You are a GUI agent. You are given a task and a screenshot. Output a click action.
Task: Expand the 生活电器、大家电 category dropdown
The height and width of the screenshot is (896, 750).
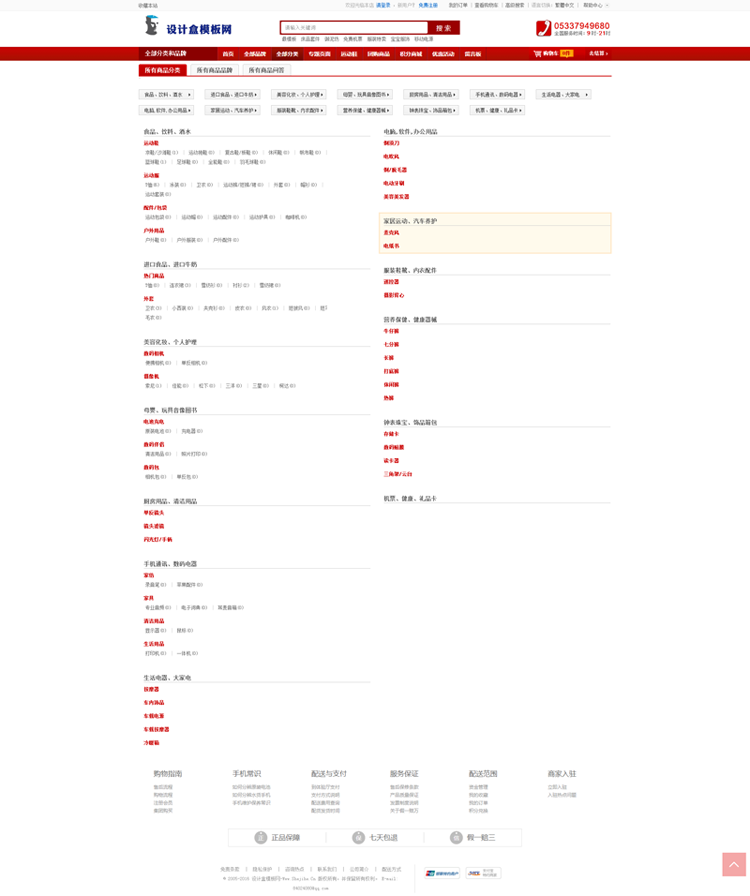click(x=563, y=94)
